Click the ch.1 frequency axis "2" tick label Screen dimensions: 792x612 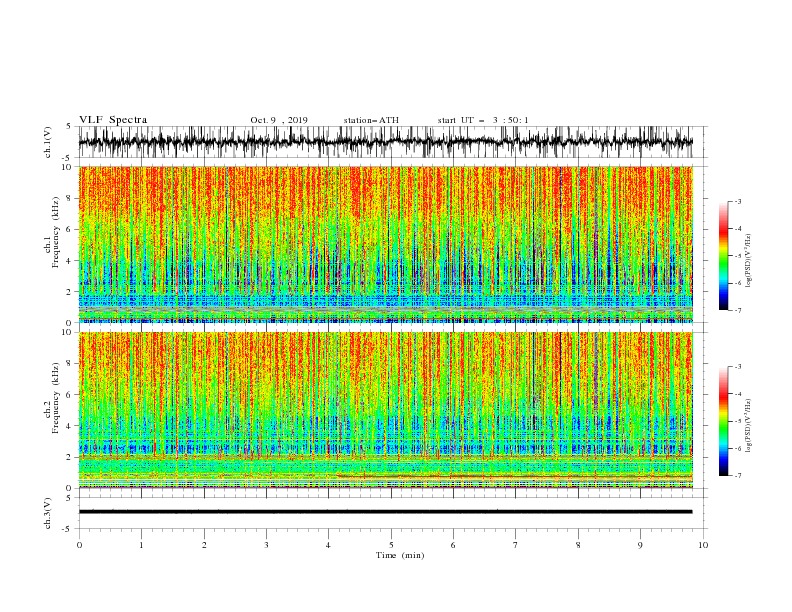[69, 292]
